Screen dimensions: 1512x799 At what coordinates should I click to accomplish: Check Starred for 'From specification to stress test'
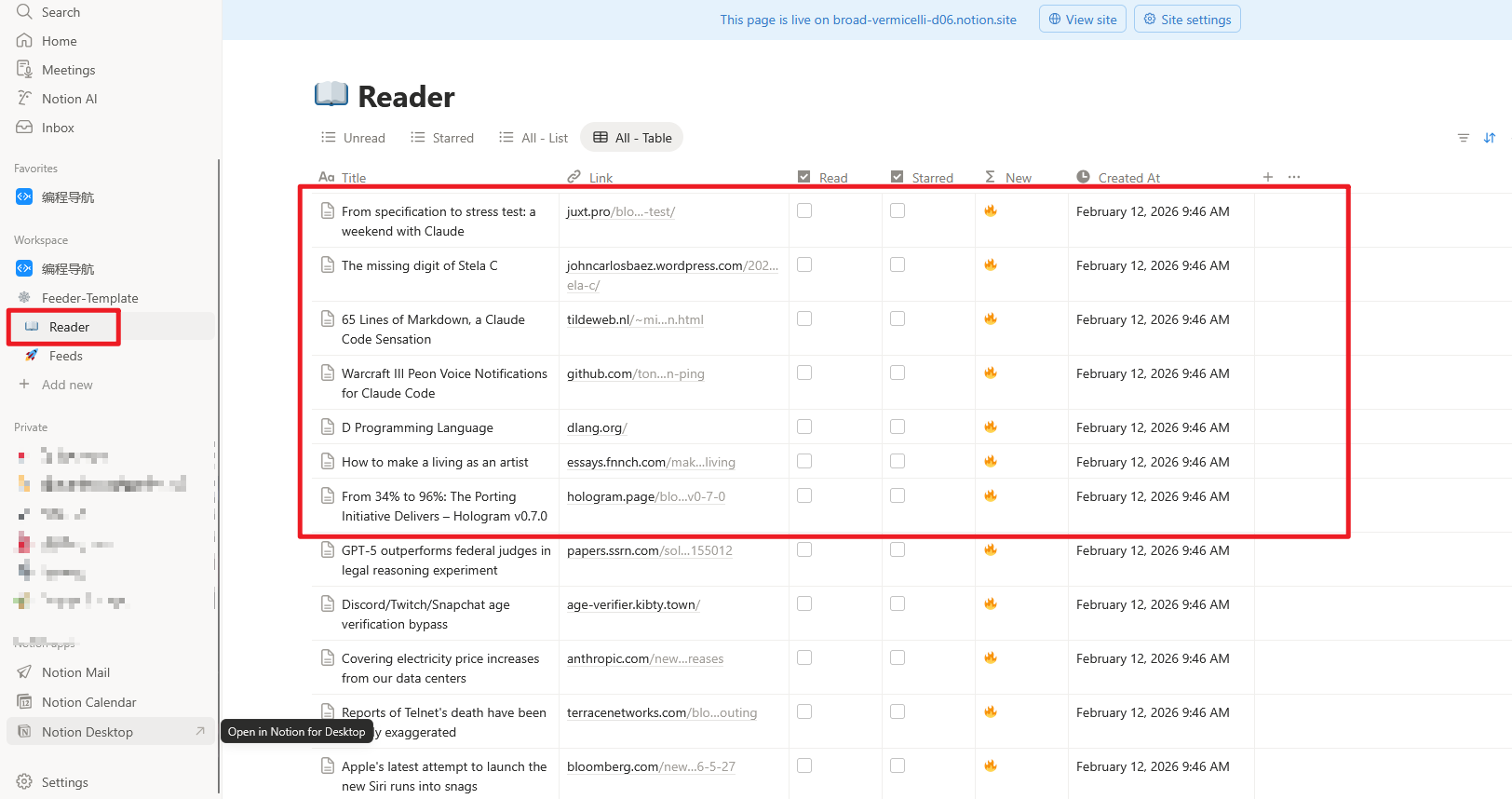pyautogui.click(x=898, y=210)
